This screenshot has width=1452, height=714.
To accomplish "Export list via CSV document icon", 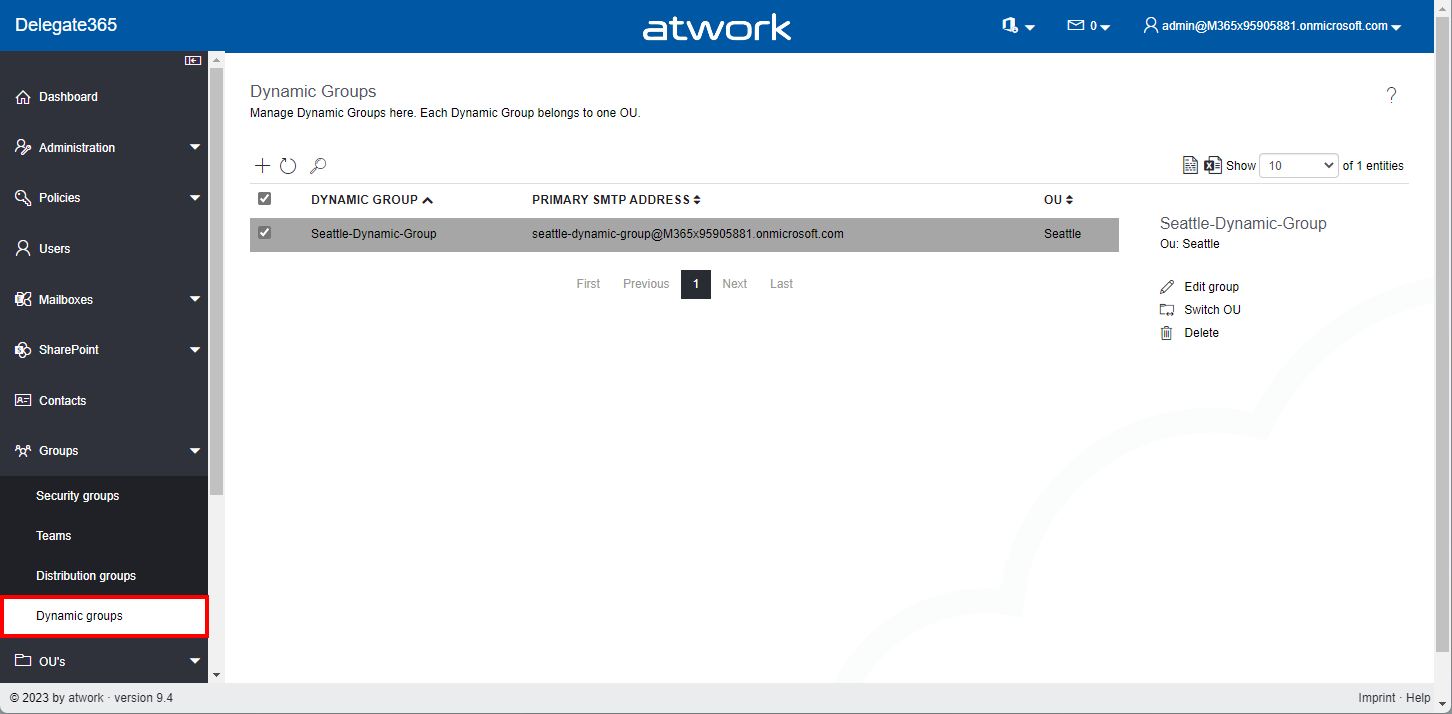I will (1190, 166).
